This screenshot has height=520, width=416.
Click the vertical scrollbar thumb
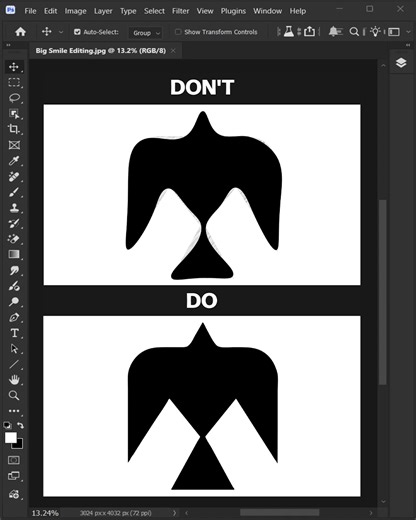[383, 292]
